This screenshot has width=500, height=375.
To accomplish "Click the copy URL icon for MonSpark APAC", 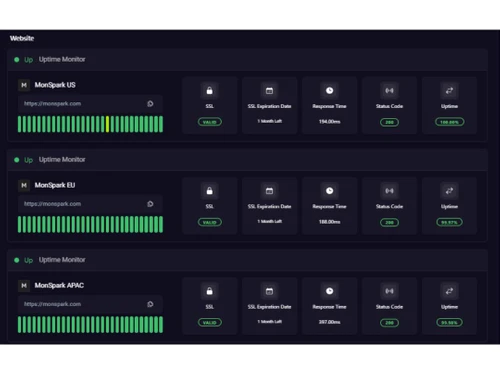I will [150, 304].
